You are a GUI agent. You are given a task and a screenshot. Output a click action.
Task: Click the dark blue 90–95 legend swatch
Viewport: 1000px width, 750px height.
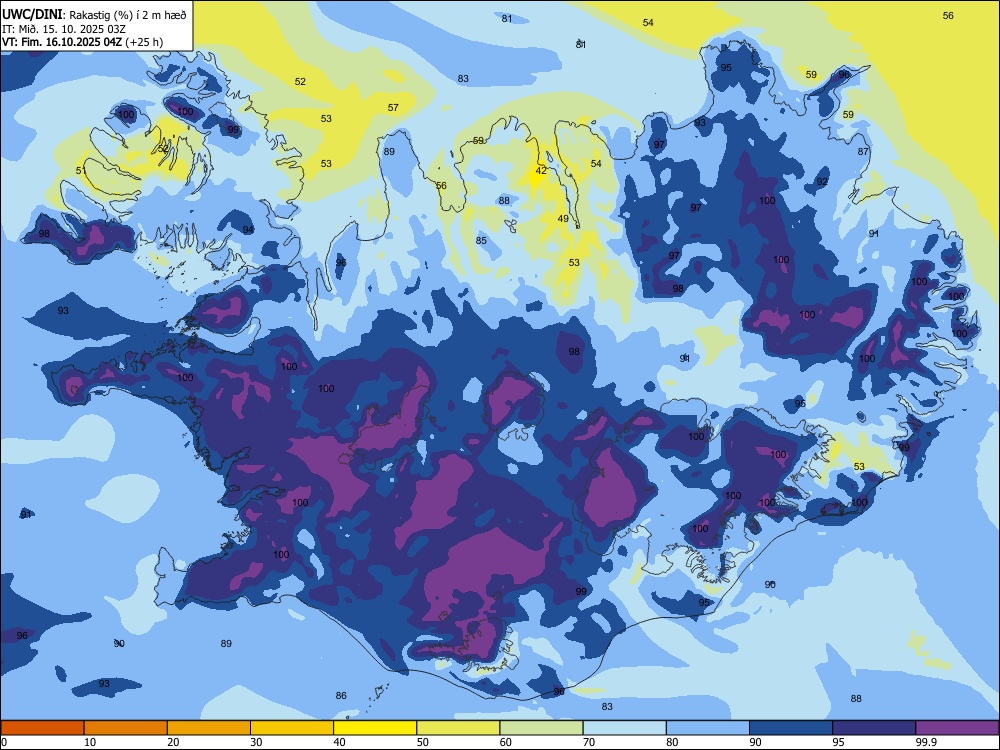(791, 728)
